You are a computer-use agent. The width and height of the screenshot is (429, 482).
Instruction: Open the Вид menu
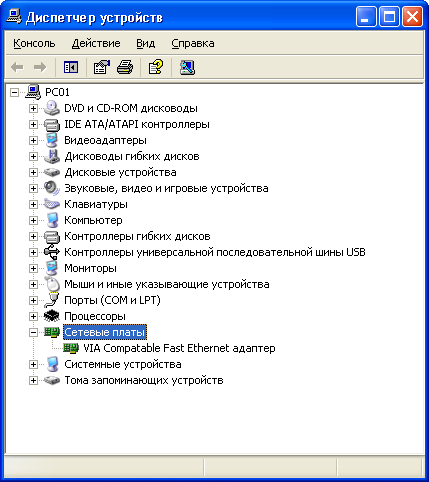(x=146, y=43)
